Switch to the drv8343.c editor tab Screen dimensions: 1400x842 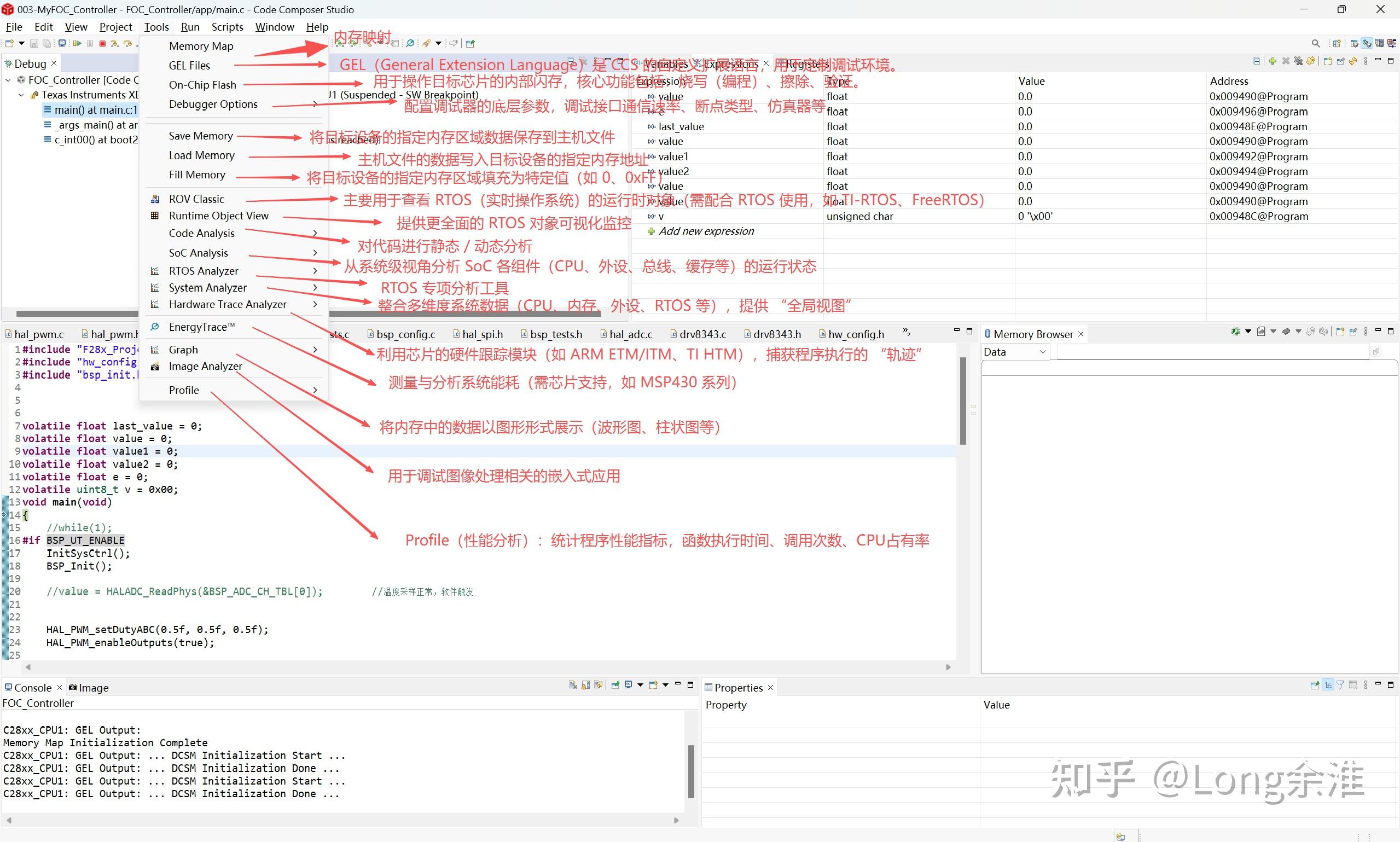698,334
